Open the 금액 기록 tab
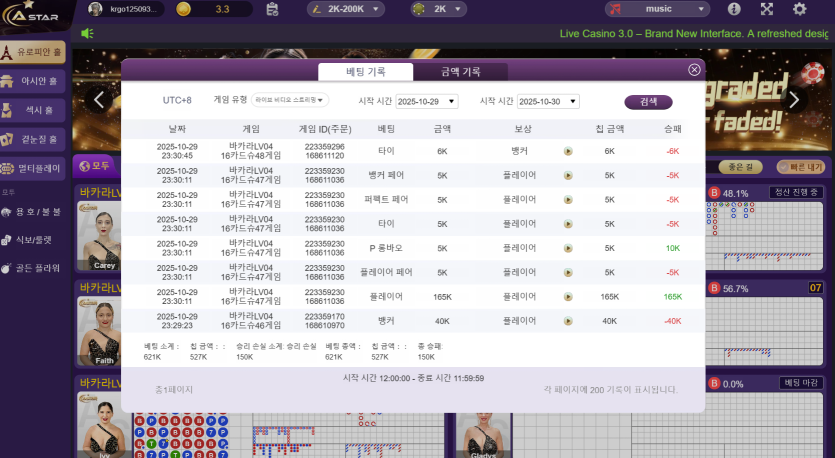Viewport: 835px width, 458px height. tap(460, 72)
